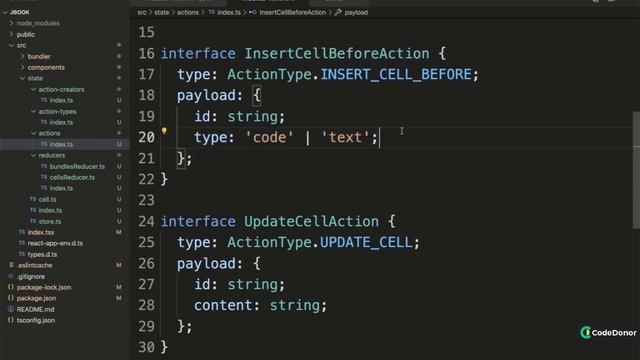
Task: Open index.tsx in the explorer
Action: [x=41, y=232]
